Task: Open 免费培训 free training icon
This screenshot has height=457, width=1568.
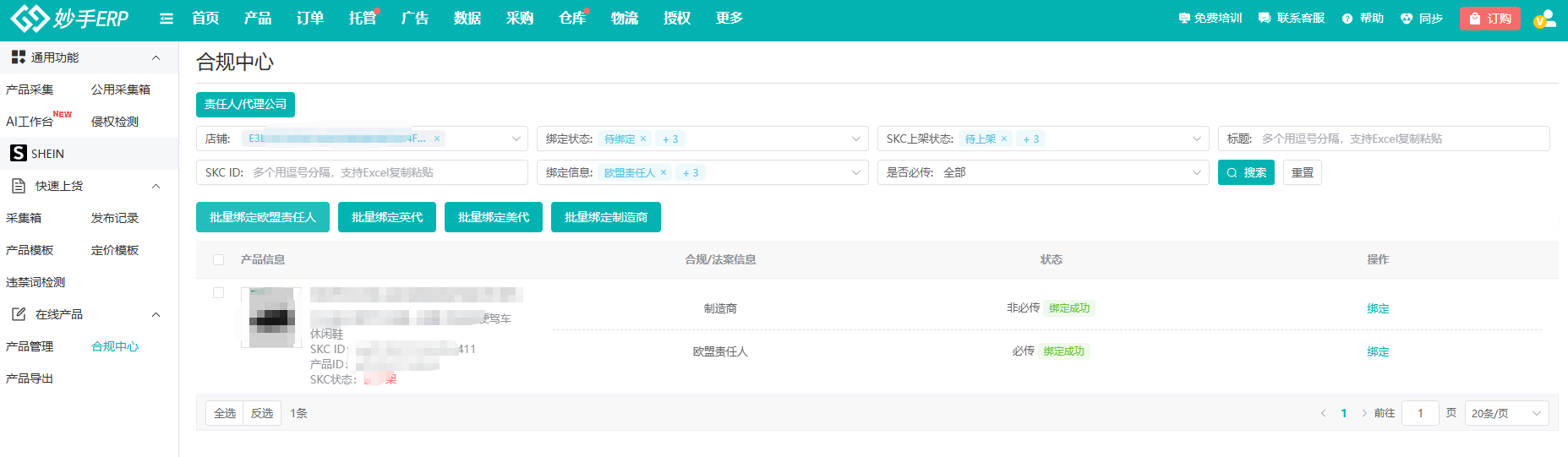Action: [x=1184, y=19]
